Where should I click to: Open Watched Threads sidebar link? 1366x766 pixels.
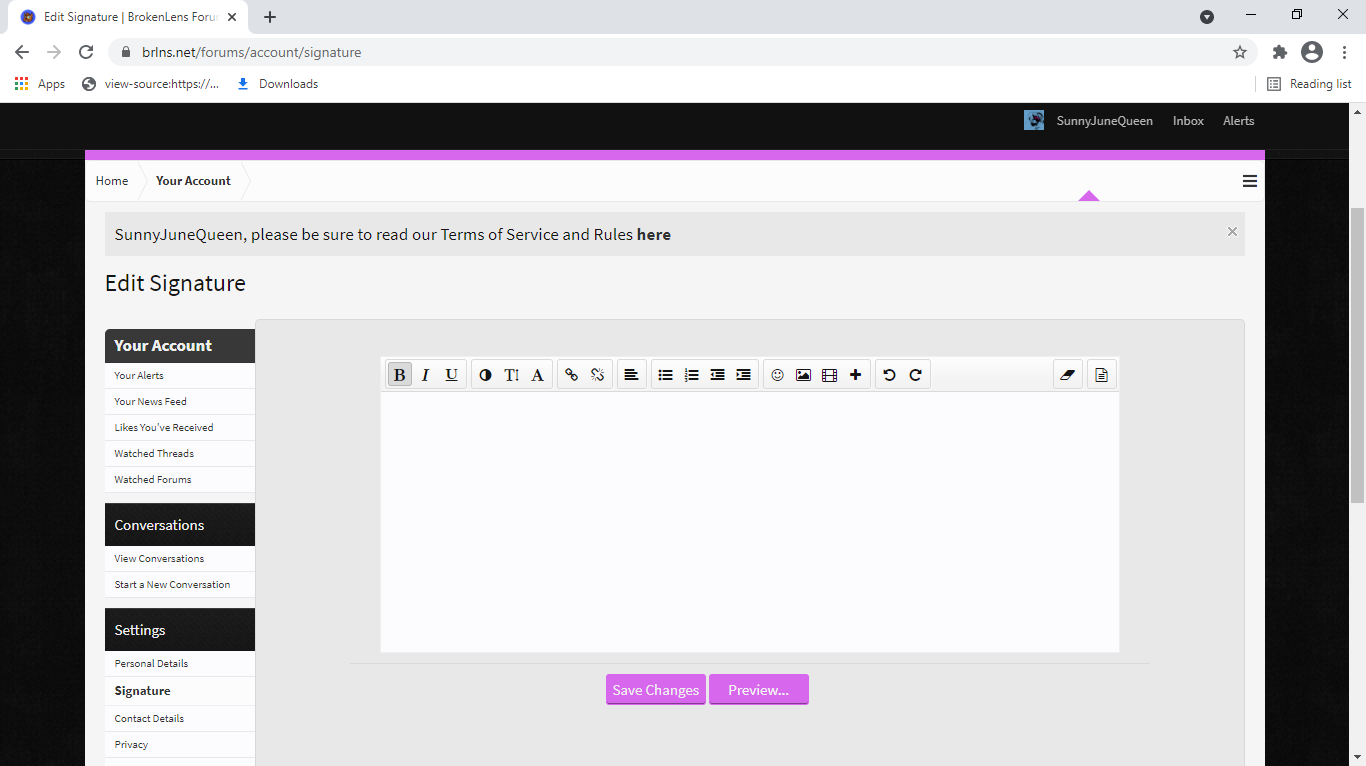[180, 454]
